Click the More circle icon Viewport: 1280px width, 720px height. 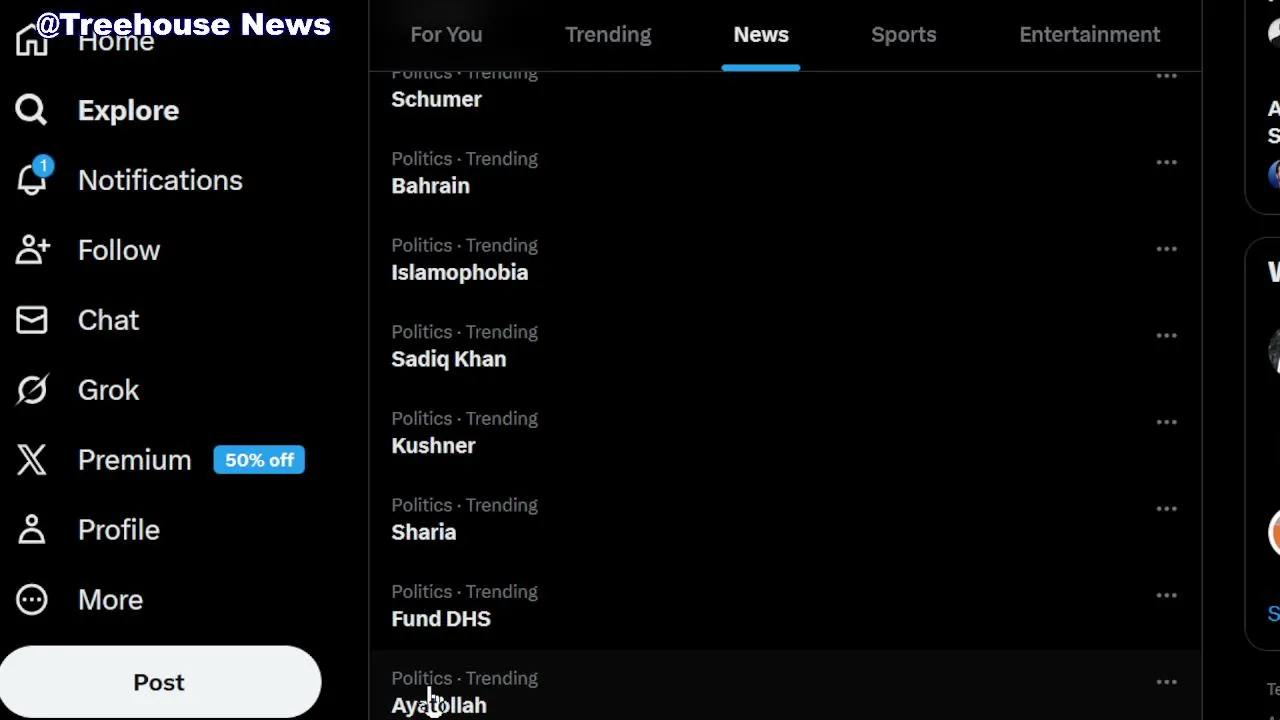(31, 600)
